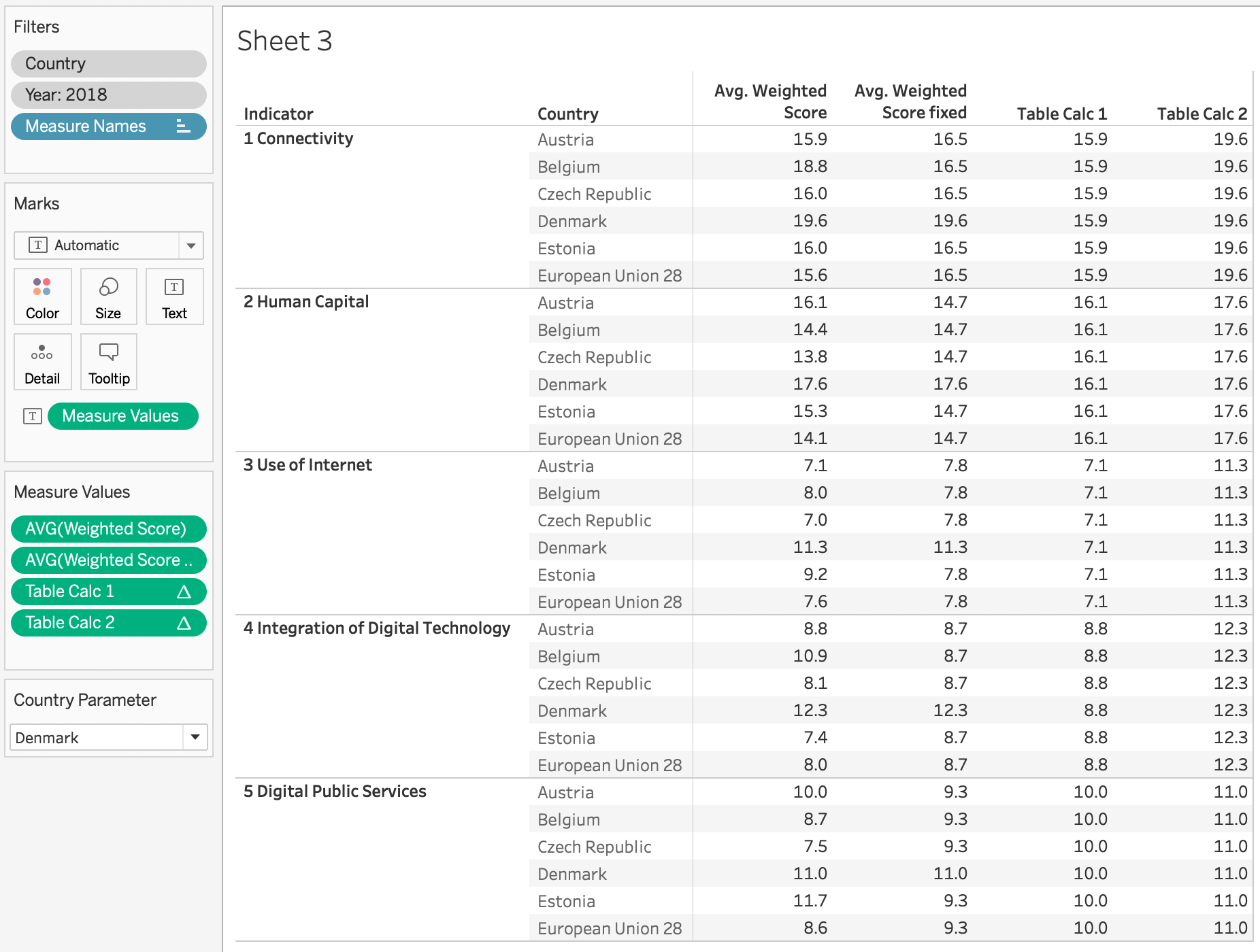Click Belgium under 1 Connectivity

(569, 167)
